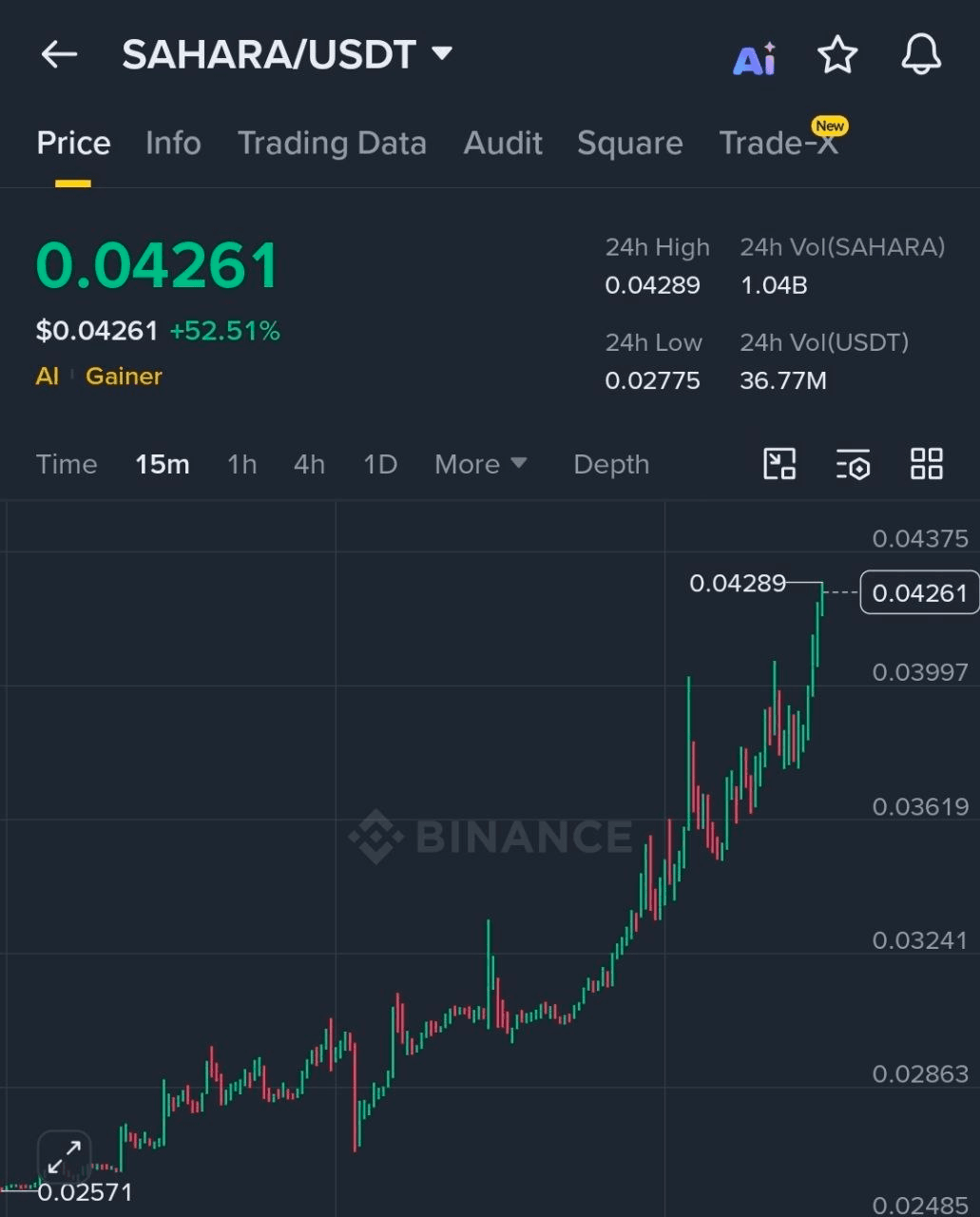Switch to the Info tab

point(173,144)
